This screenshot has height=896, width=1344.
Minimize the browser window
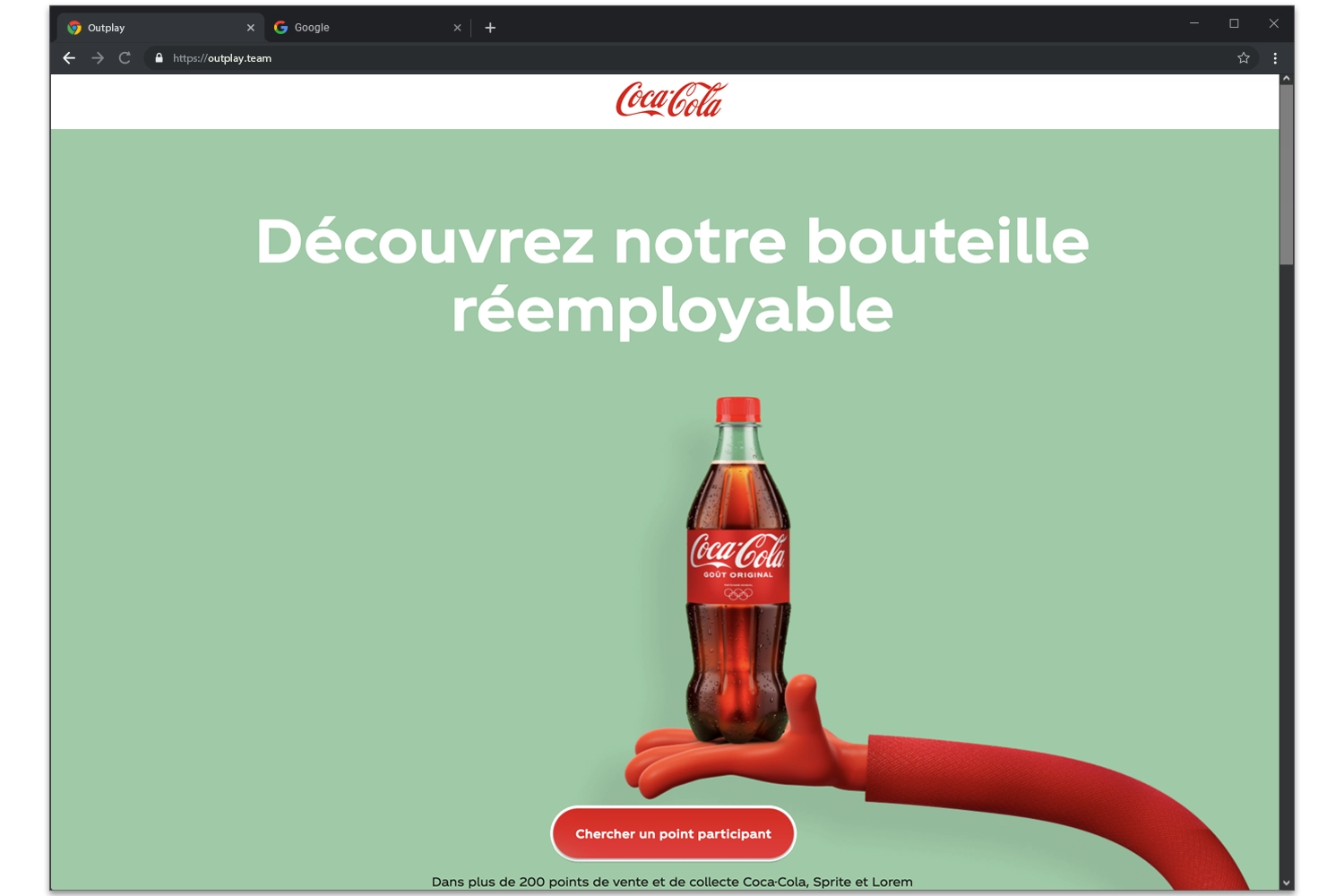(1194, 23)
